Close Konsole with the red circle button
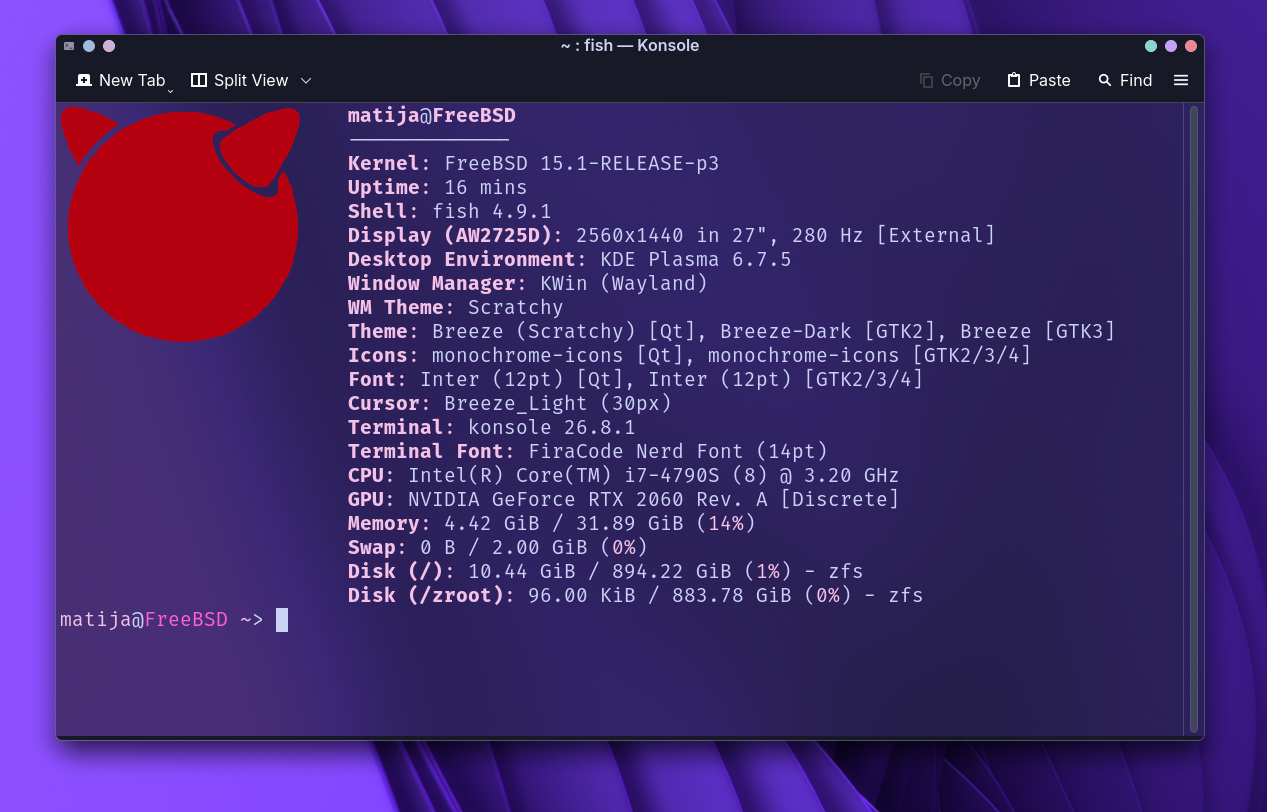The image size is (1267, 812). coord(1191,46)
